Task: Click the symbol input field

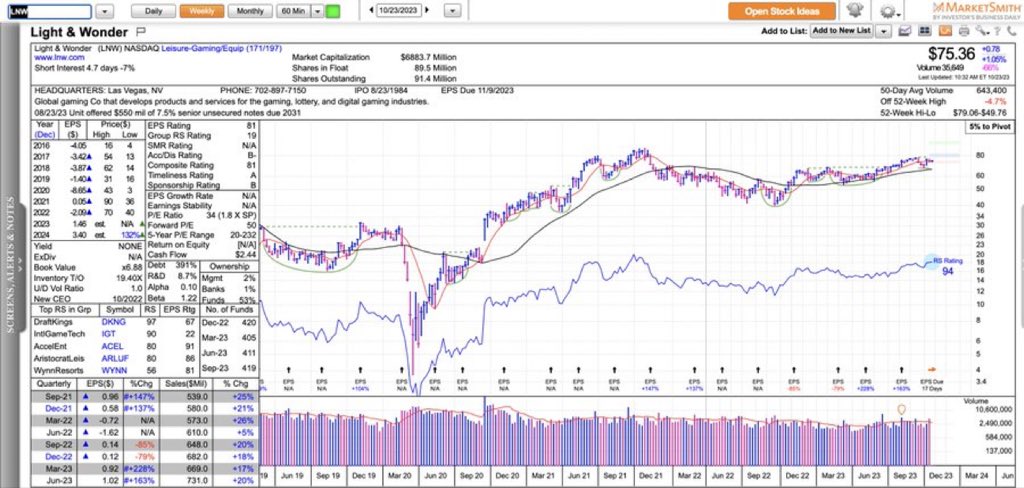Action: [x=49, y=11]
